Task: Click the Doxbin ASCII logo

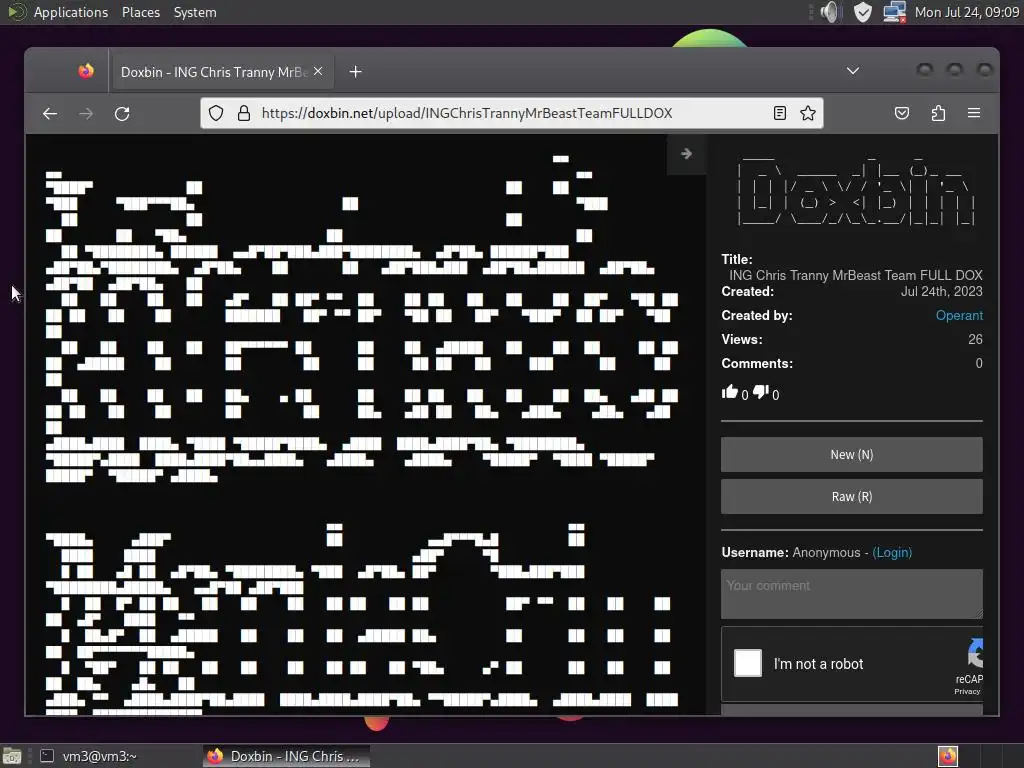Action: tap(856, 191)
